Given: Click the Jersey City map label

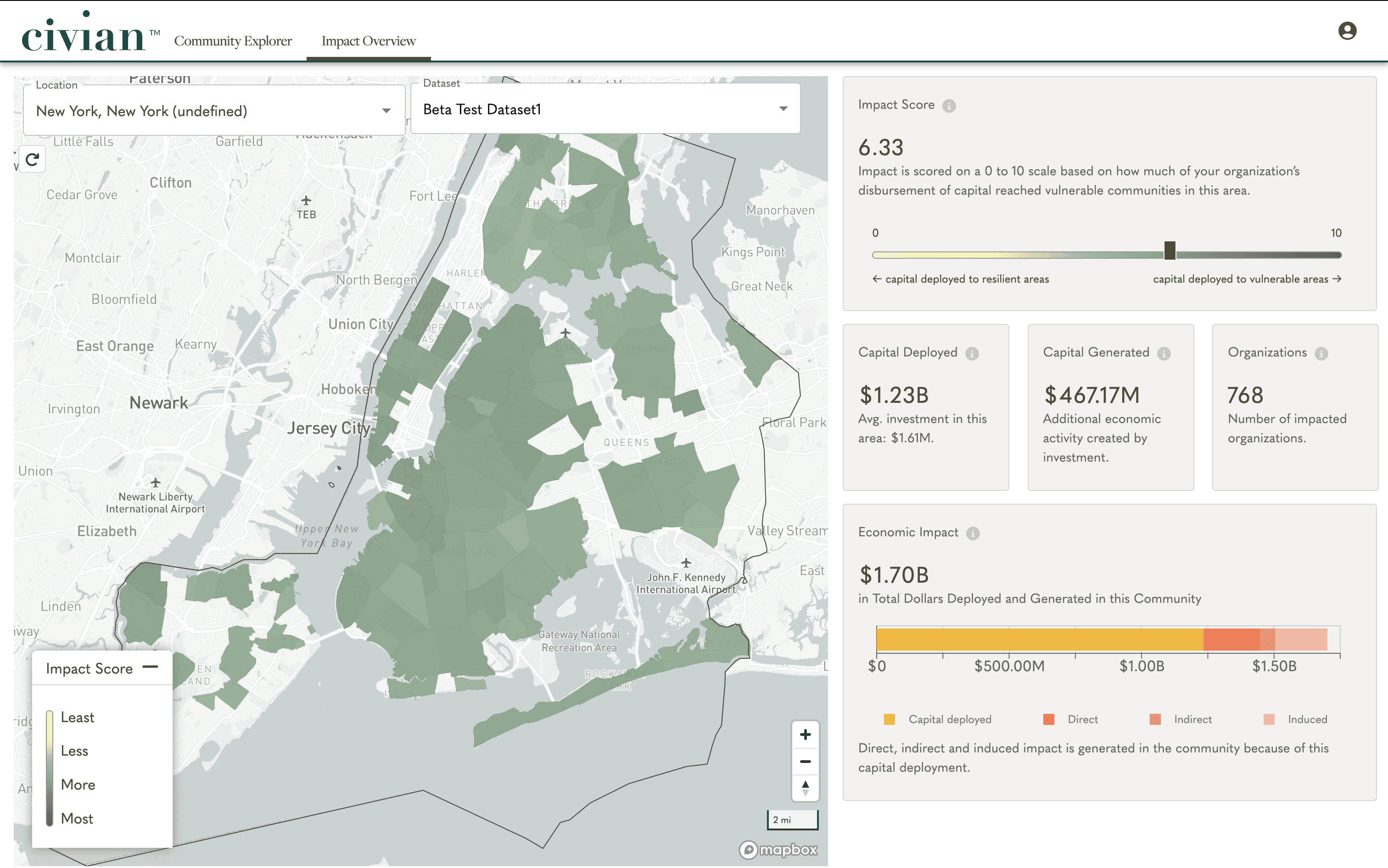Looking at the screenshot, I should tap(329, 428).
